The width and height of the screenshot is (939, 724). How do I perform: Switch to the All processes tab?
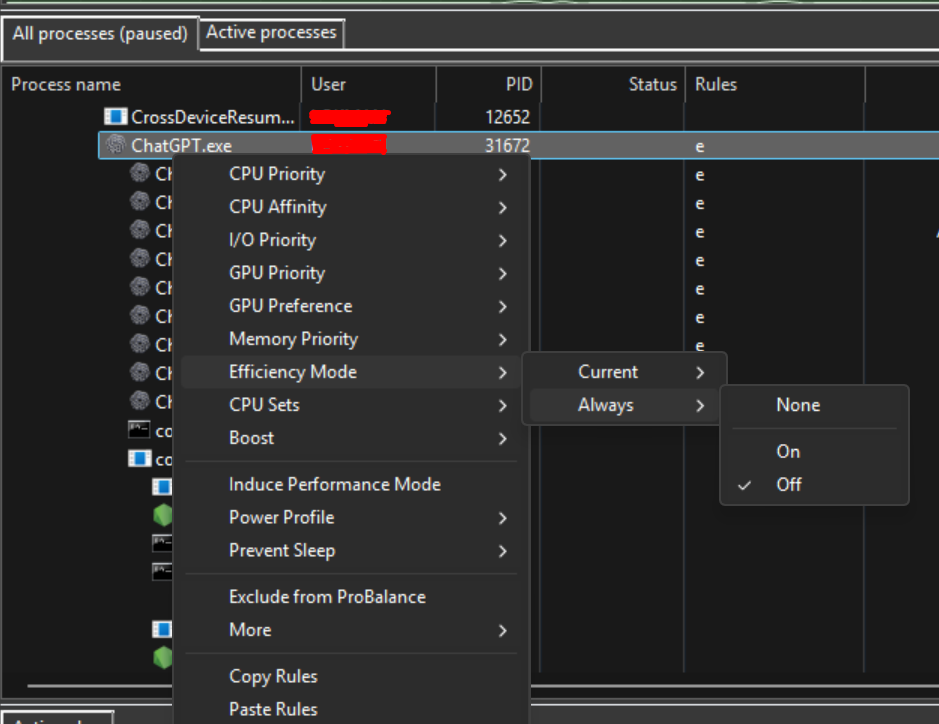[x=100, y=34]
